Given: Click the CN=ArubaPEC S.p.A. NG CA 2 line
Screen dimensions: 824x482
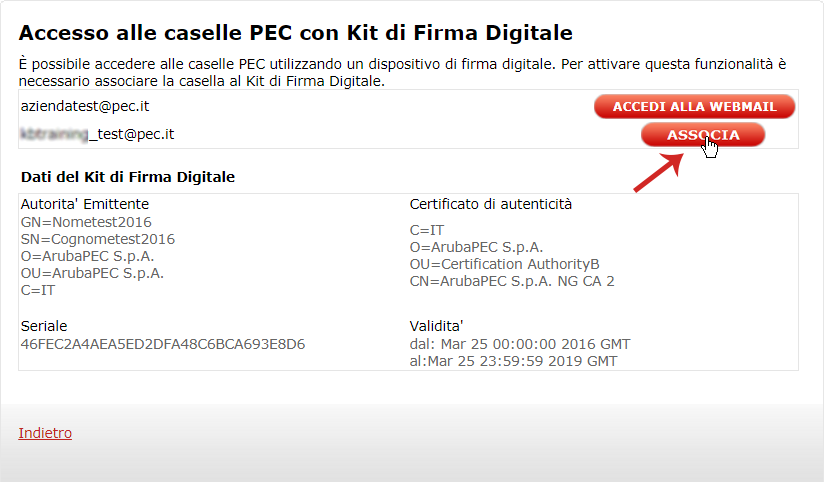Looking at the screenshot, I should click(x=512, y=281).
